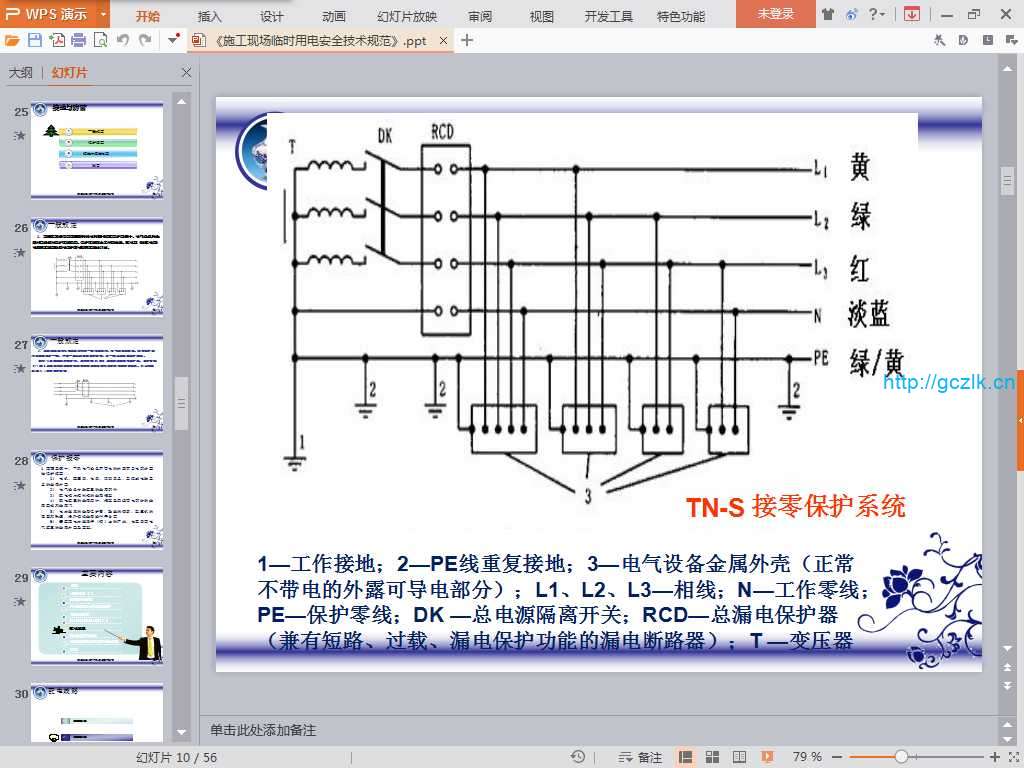Switch to reading view in status bar
The height and width of the screenshot is (768, 1024).
[x=739, y=757]
